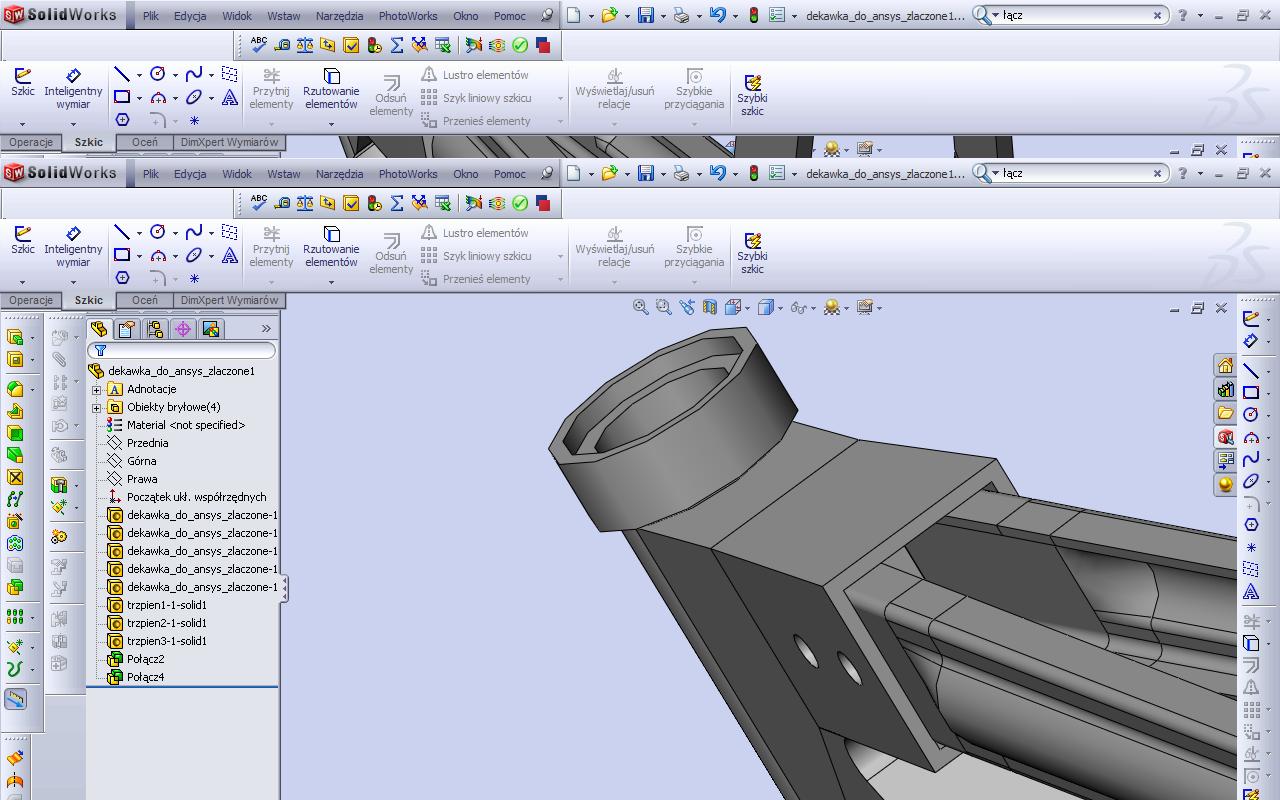
Task: Click Zoom to Fit in the heads-up view toolbar
Action: click(641, 308)
